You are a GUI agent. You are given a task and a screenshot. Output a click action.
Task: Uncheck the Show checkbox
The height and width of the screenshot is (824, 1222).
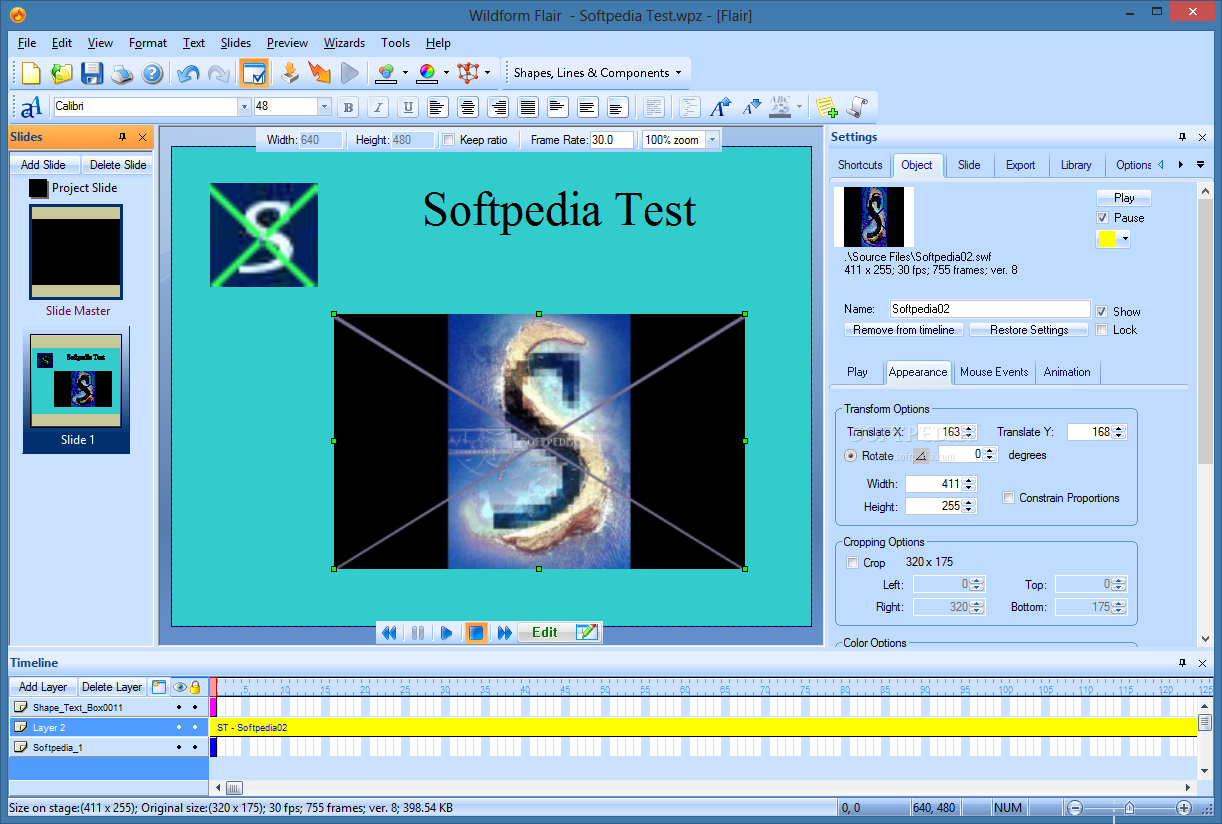(1102, 312)
